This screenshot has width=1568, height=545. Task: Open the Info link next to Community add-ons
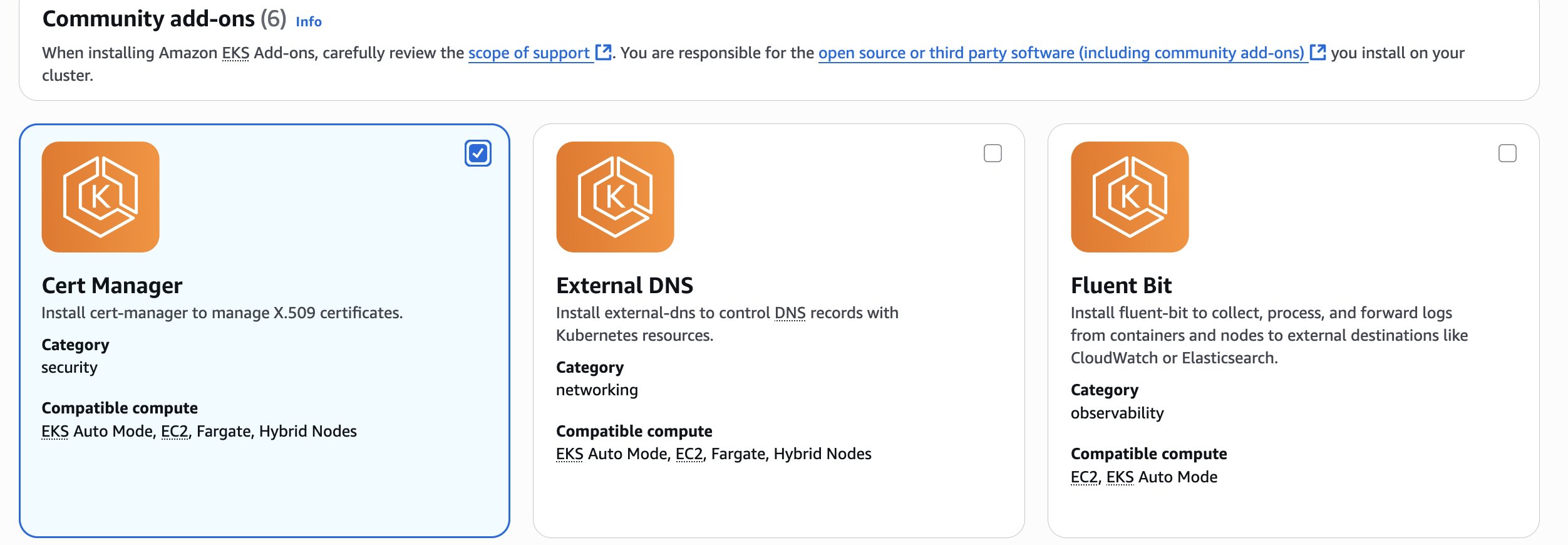(x=308, y=22)
